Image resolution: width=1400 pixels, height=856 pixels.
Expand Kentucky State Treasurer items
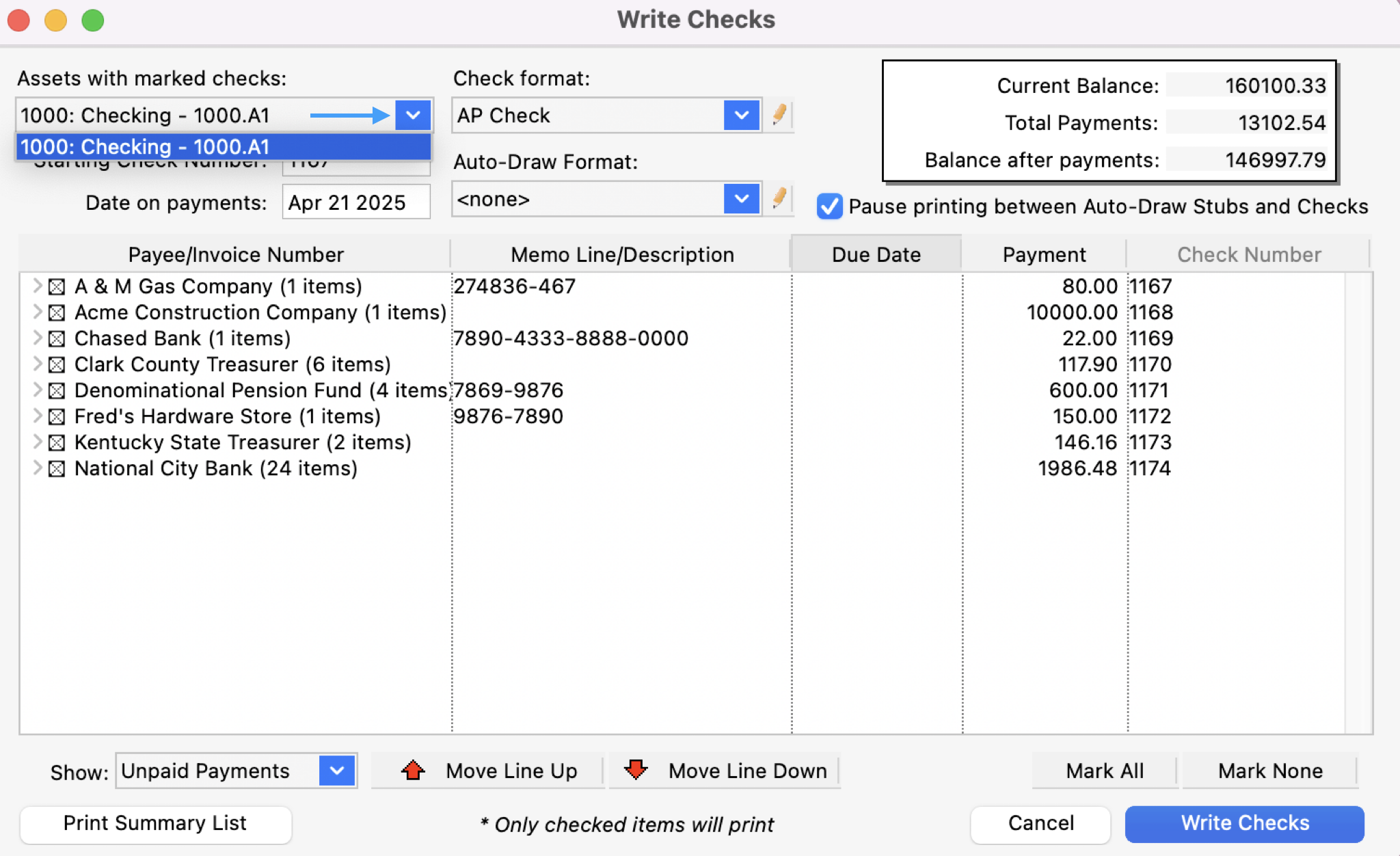pyautogui.click(x=38, y=442)
